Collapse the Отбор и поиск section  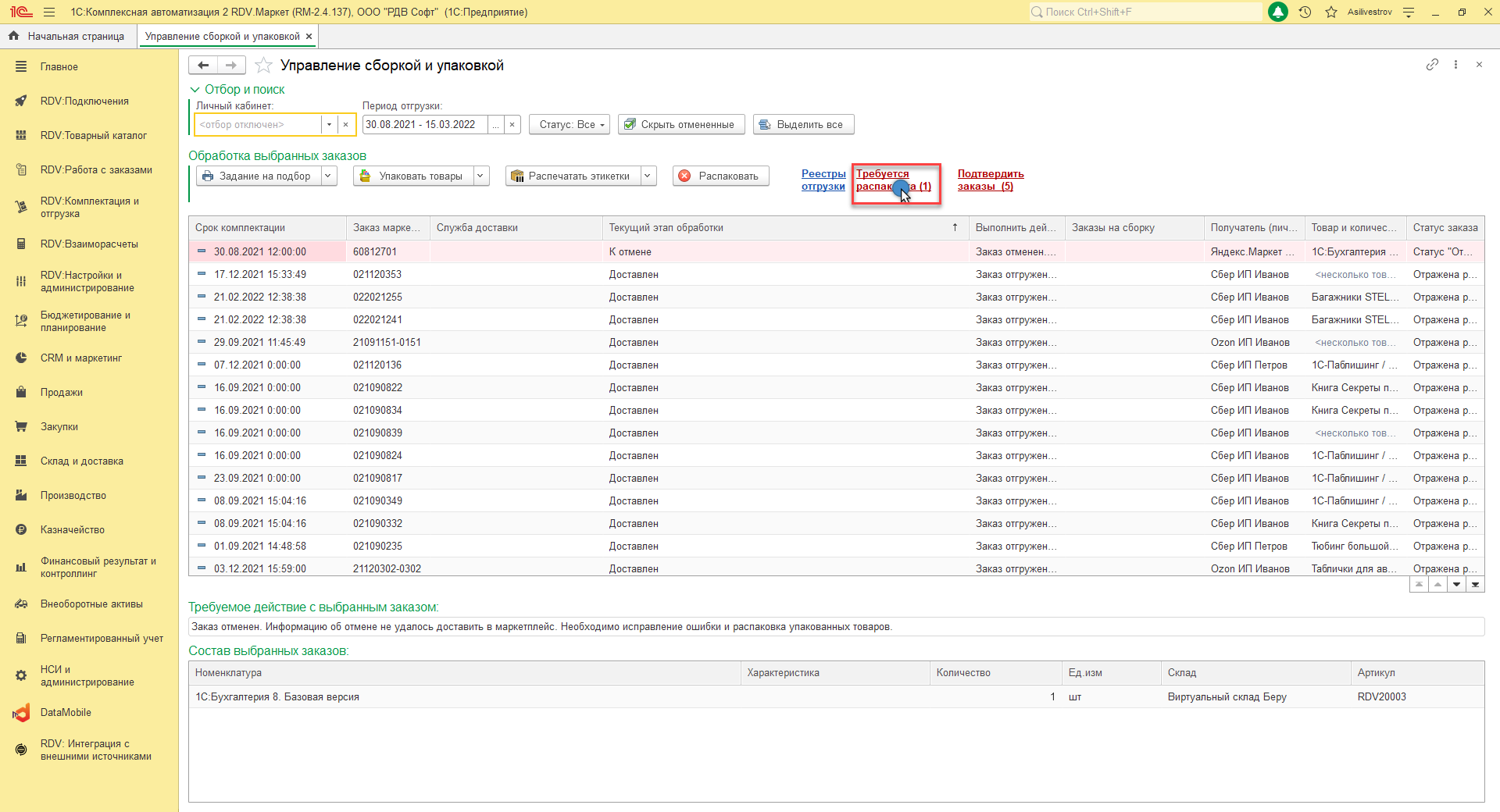click(237, 90)
